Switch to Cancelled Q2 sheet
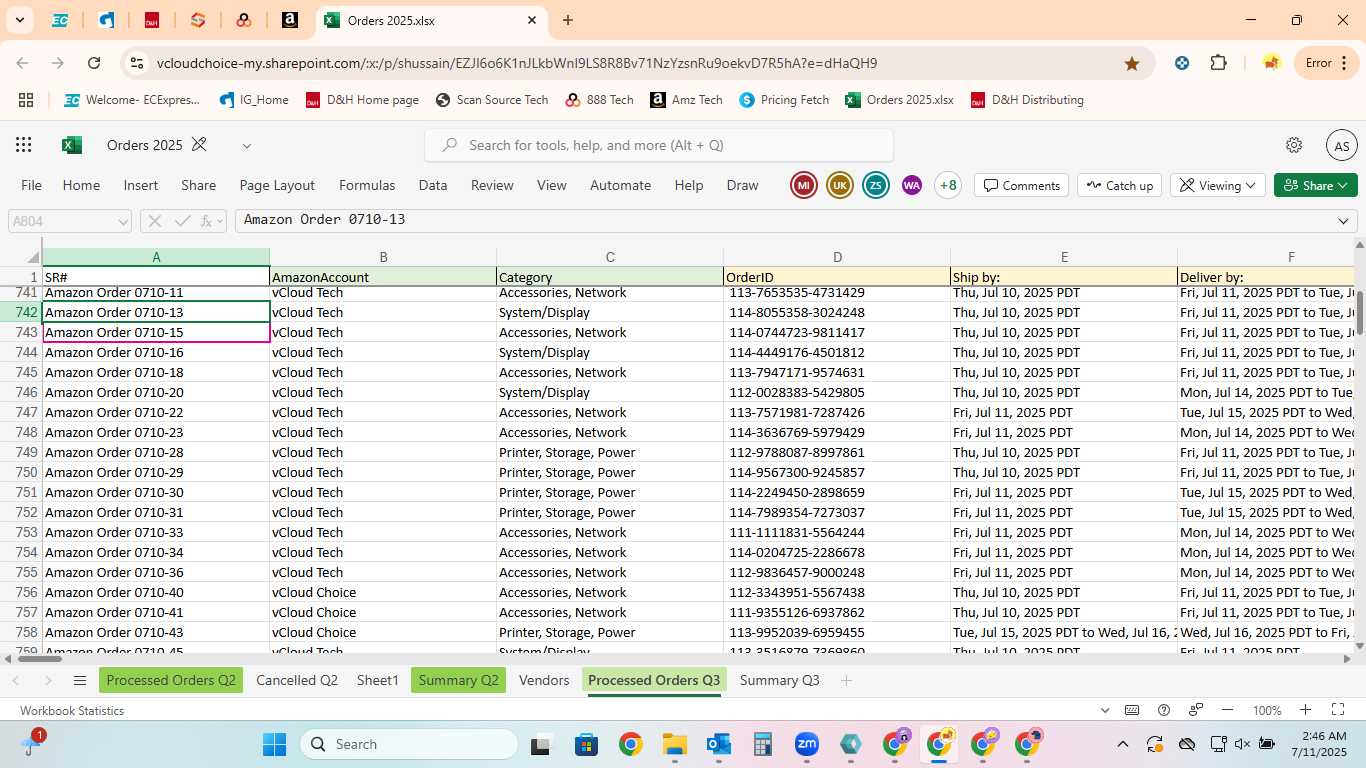Viewport: 1366px width, 768px height. click(297, 680)
